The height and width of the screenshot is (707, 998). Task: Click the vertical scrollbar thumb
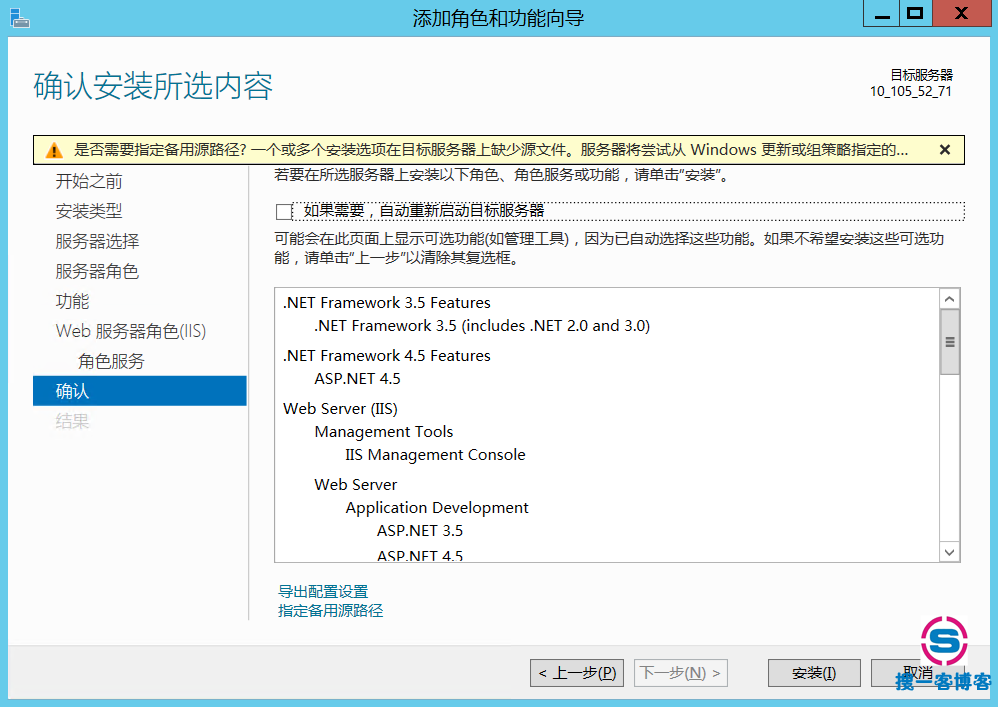pyautogui.click(x=949, y=341)
